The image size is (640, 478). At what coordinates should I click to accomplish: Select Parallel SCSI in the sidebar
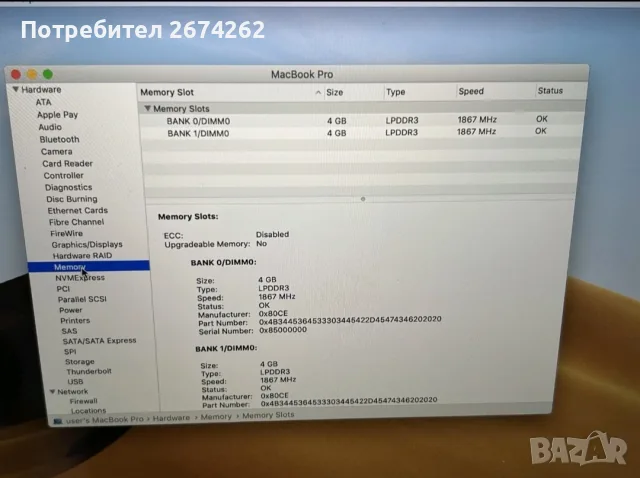82,299
